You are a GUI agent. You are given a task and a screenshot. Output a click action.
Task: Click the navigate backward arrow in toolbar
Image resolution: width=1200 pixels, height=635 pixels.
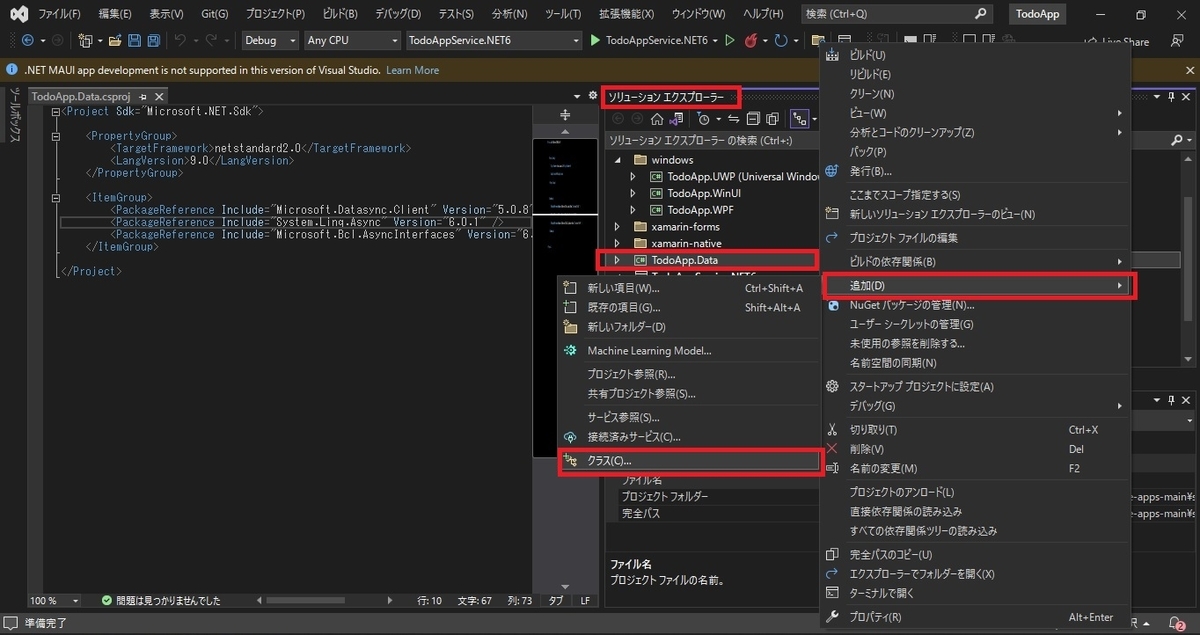coord(27,41)
